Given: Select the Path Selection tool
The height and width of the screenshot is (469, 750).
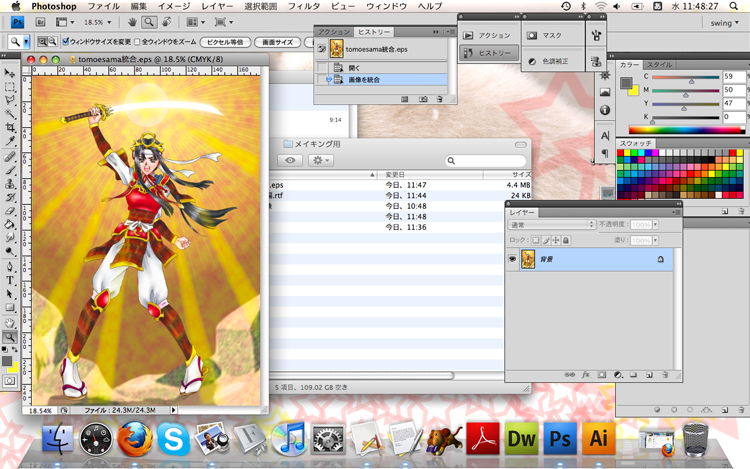Looking at the screenshot, I should [x=9, y=294].
